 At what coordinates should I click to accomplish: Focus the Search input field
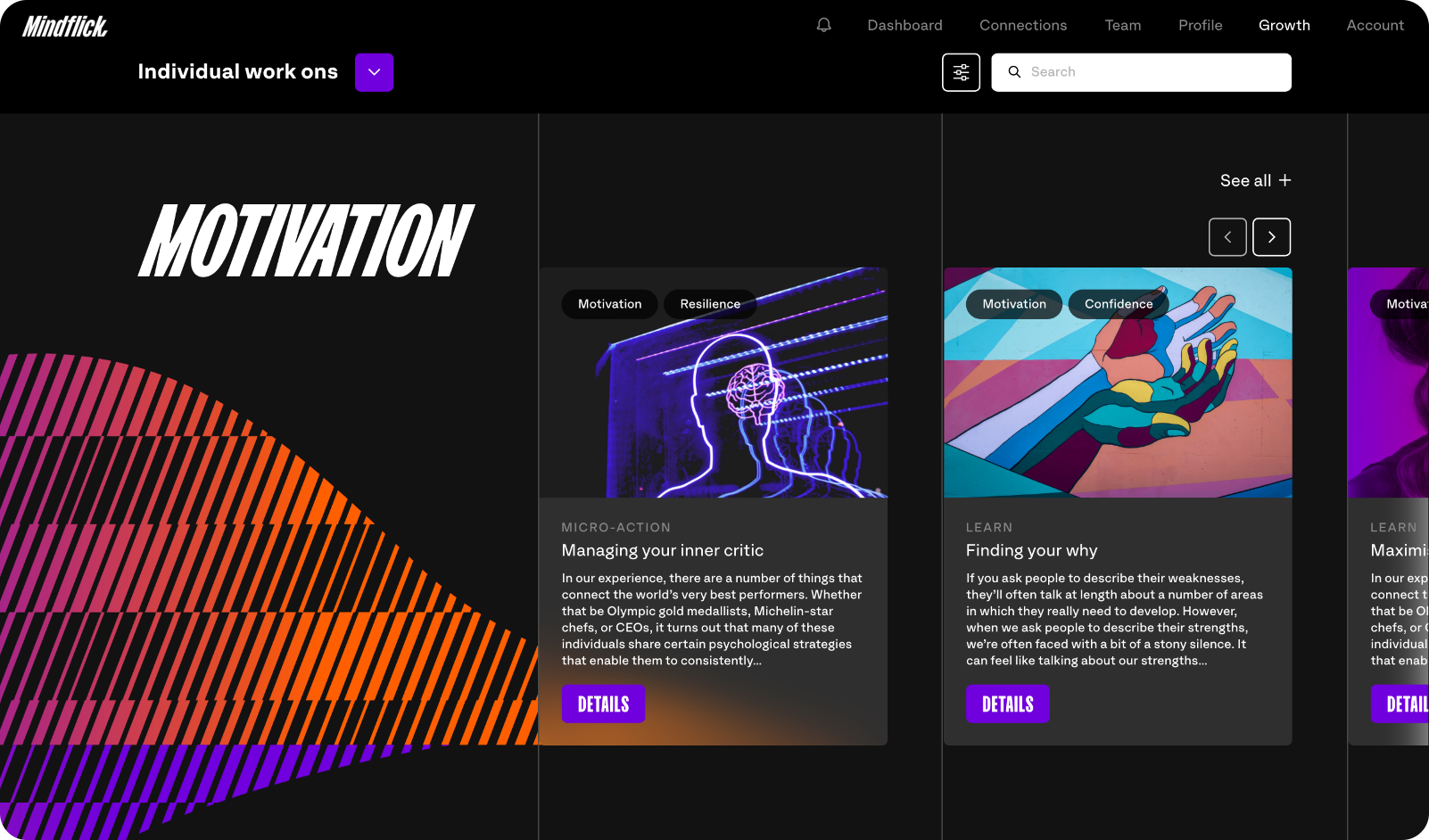coord(1141,72)
